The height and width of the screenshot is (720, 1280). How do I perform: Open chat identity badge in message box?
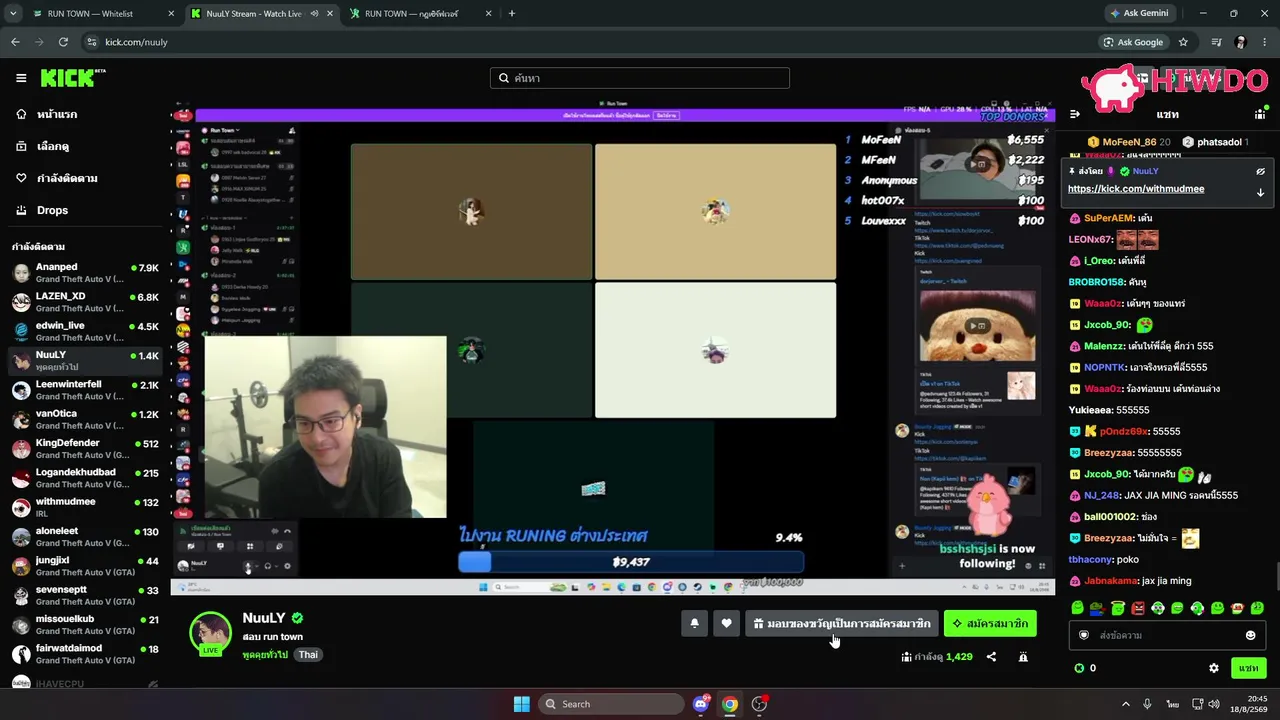(x=1084, y=635)
